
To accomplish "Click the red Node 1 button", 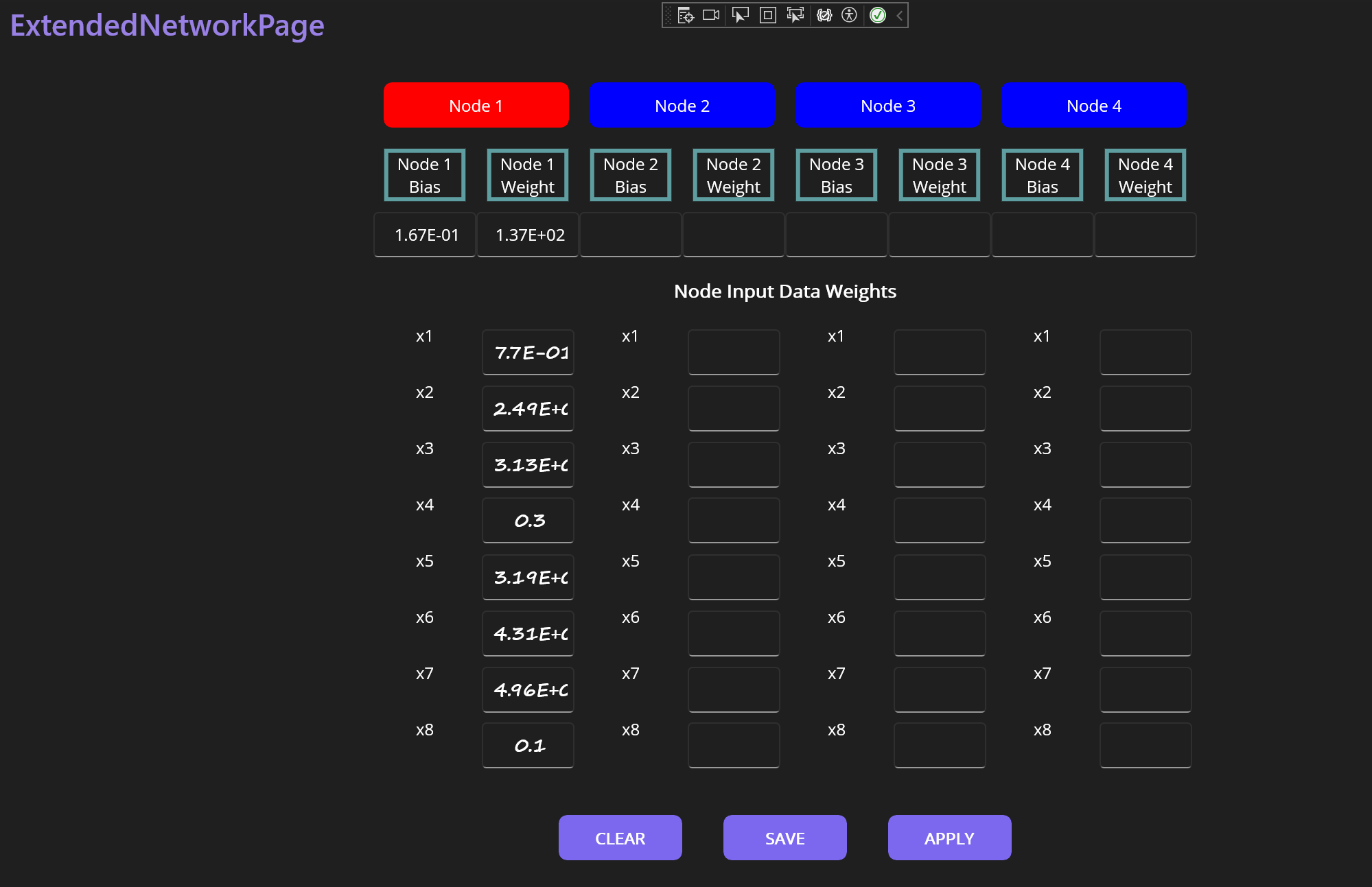I will pos(476,106).
